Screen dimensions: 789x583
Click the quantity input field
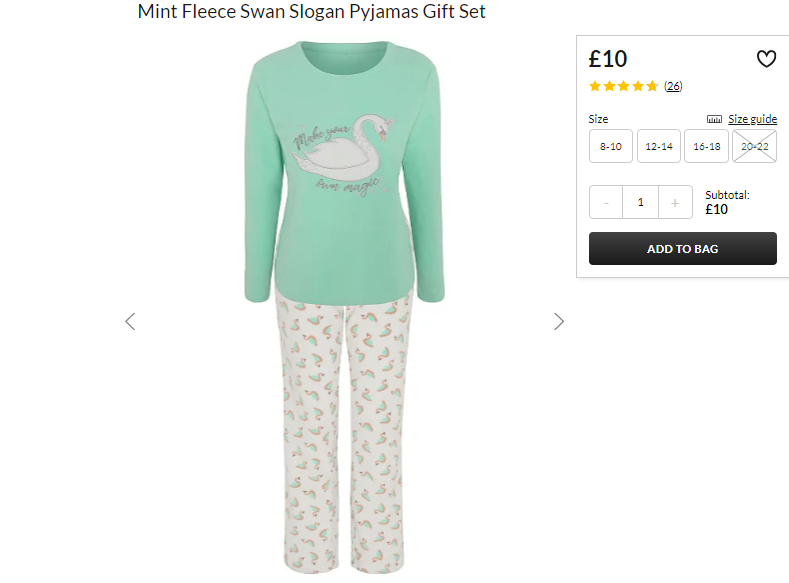pyautogui.click(x=641, y=202)
